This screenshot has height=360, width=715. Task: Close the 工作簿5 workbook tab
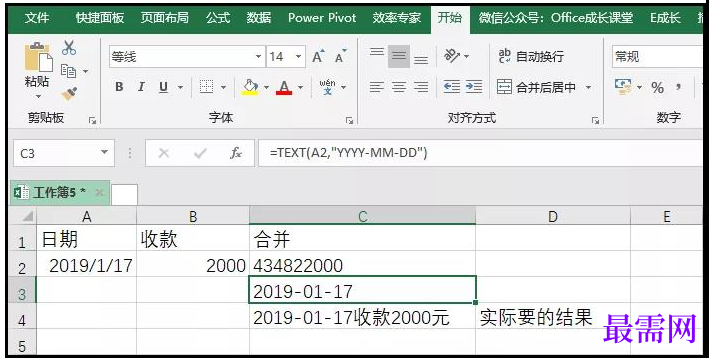tap(99, 193)
